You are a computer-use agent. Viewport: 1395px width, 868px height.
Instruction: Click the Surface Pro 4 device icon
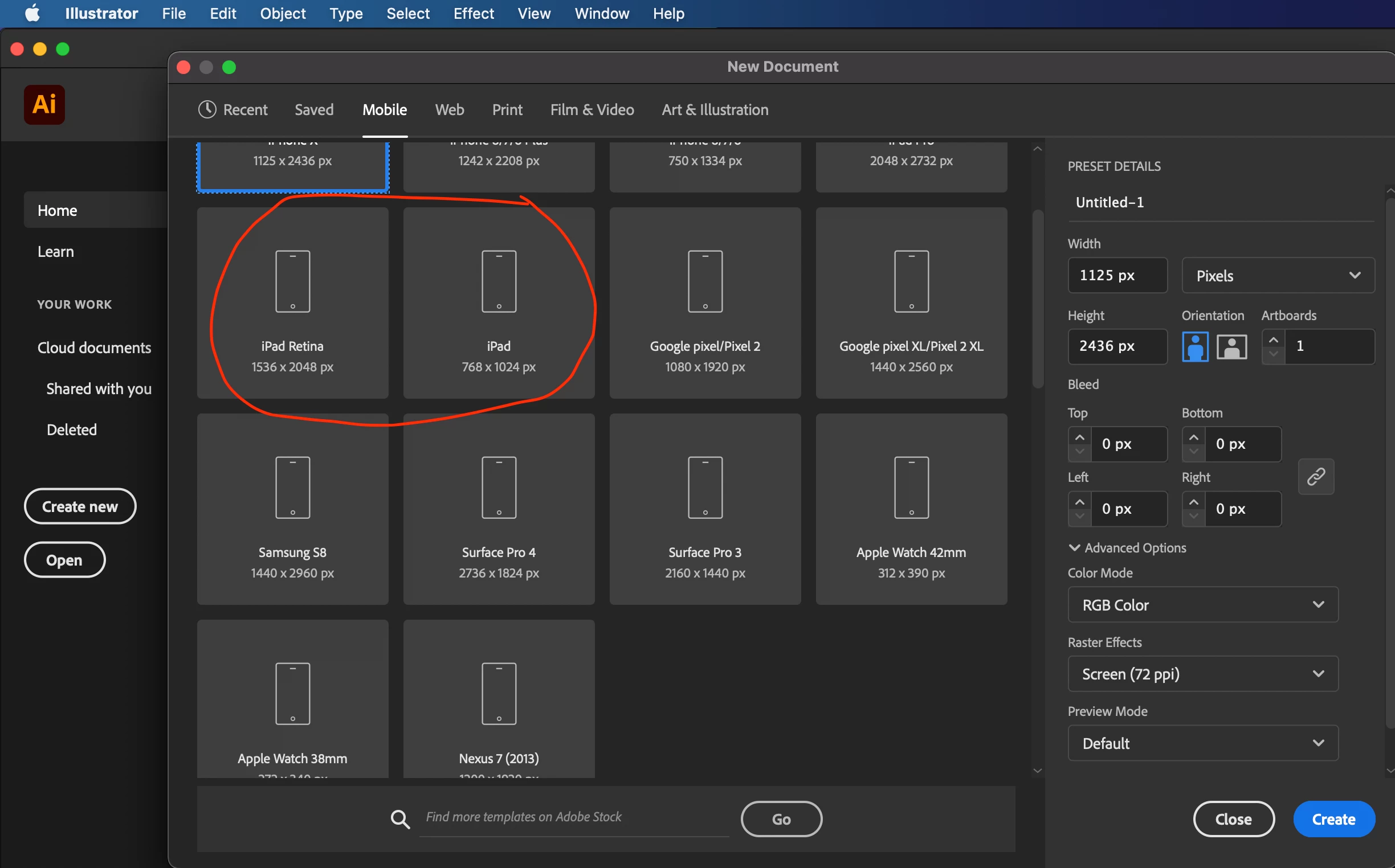[499, 488]
